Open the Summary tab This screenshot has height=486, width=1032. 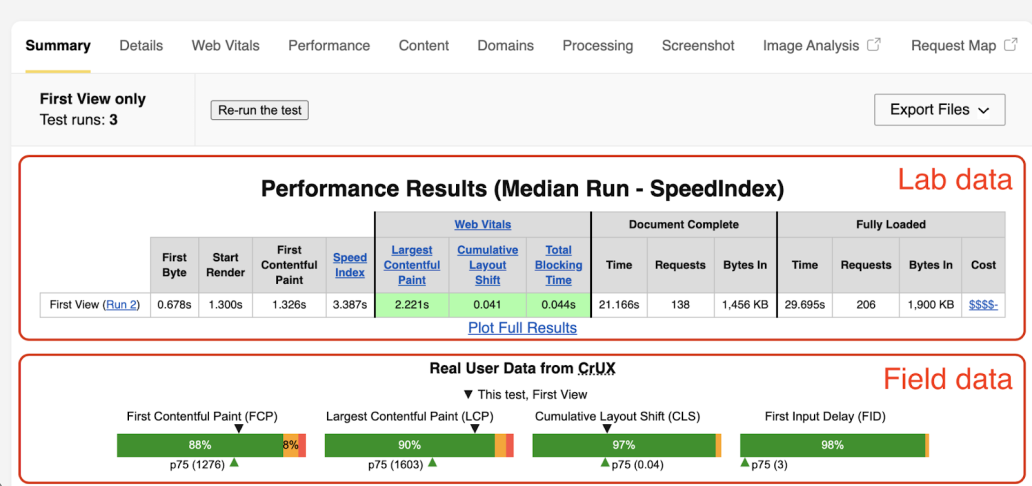(58, 45)
